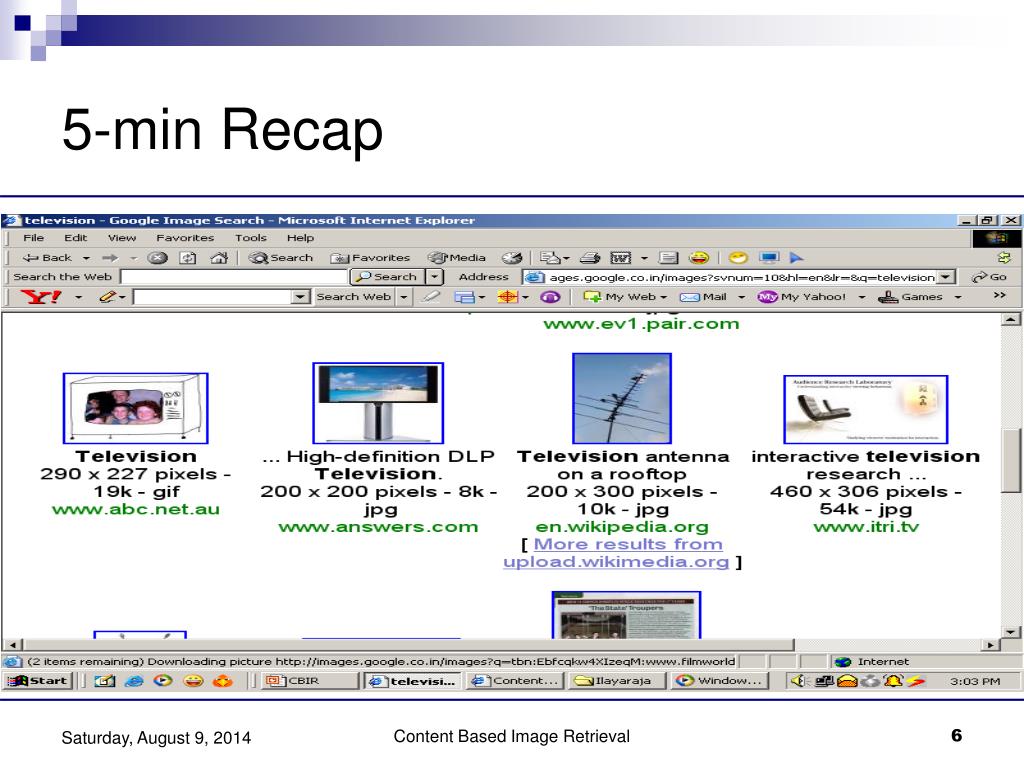Open the Tools menu
1024x768 pixels.
(251, 238)
